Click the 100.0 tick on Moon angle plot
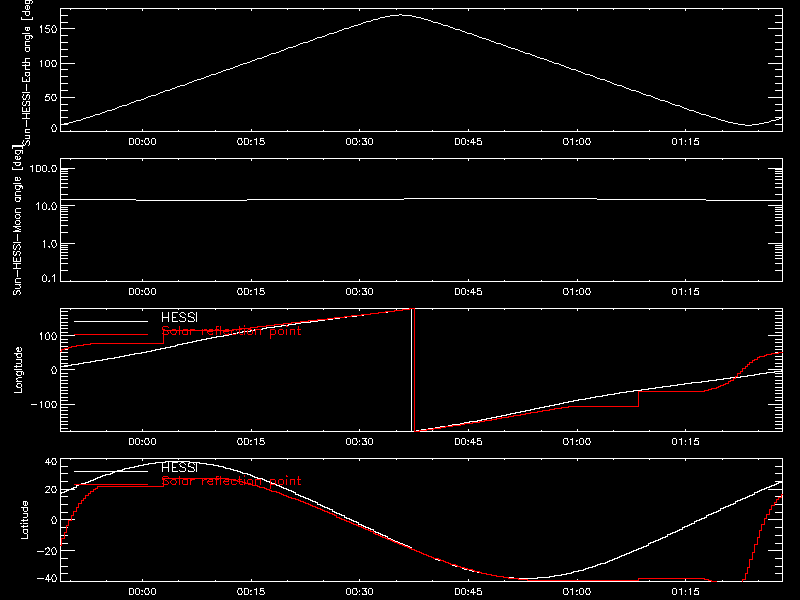Screen dimensions: 800x600 pos(43,169)
